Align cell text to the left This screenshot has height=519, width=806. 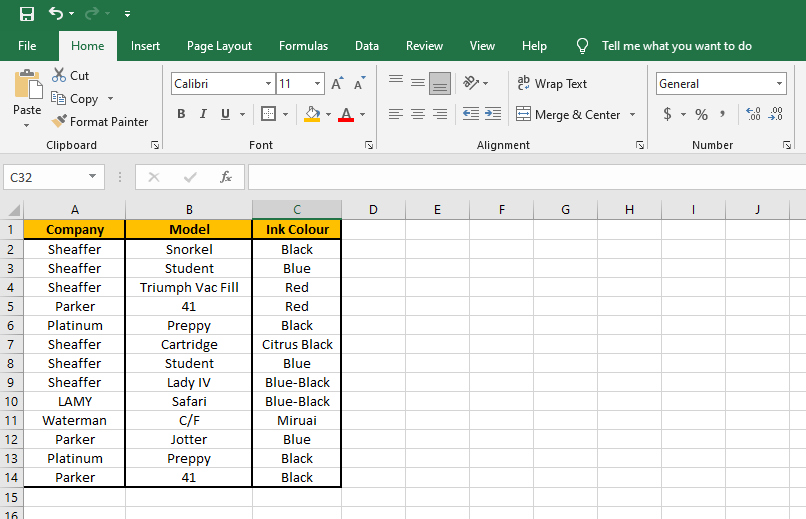click(396, 114)
